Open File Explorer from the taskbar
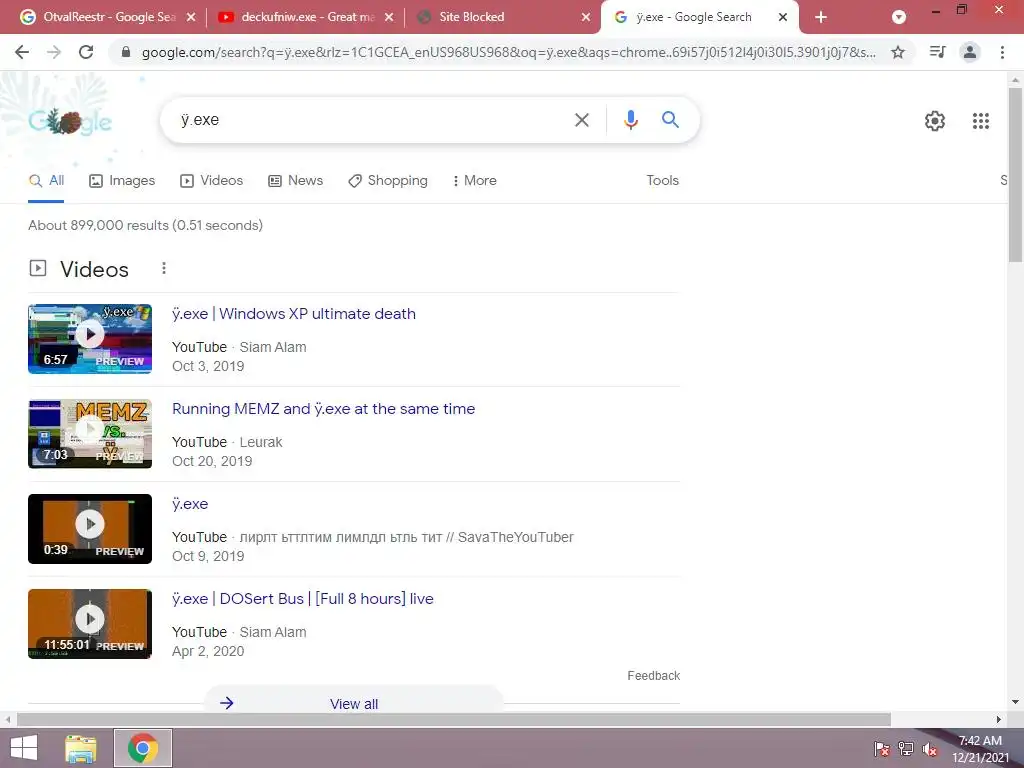Image resolution: width=1024 pixels, height=768 pixels. tap(81, 748)
